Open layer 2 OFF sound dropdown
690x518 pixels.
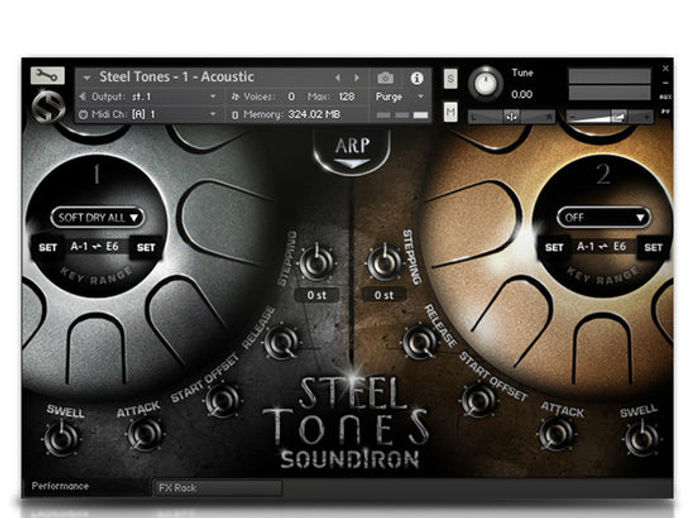(603, 217)
